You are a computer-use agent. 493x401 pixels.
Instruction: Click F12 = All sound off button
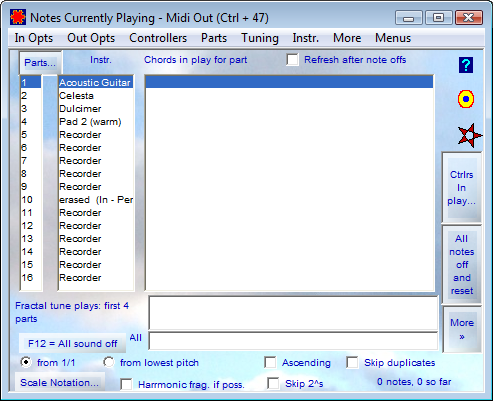72,343
